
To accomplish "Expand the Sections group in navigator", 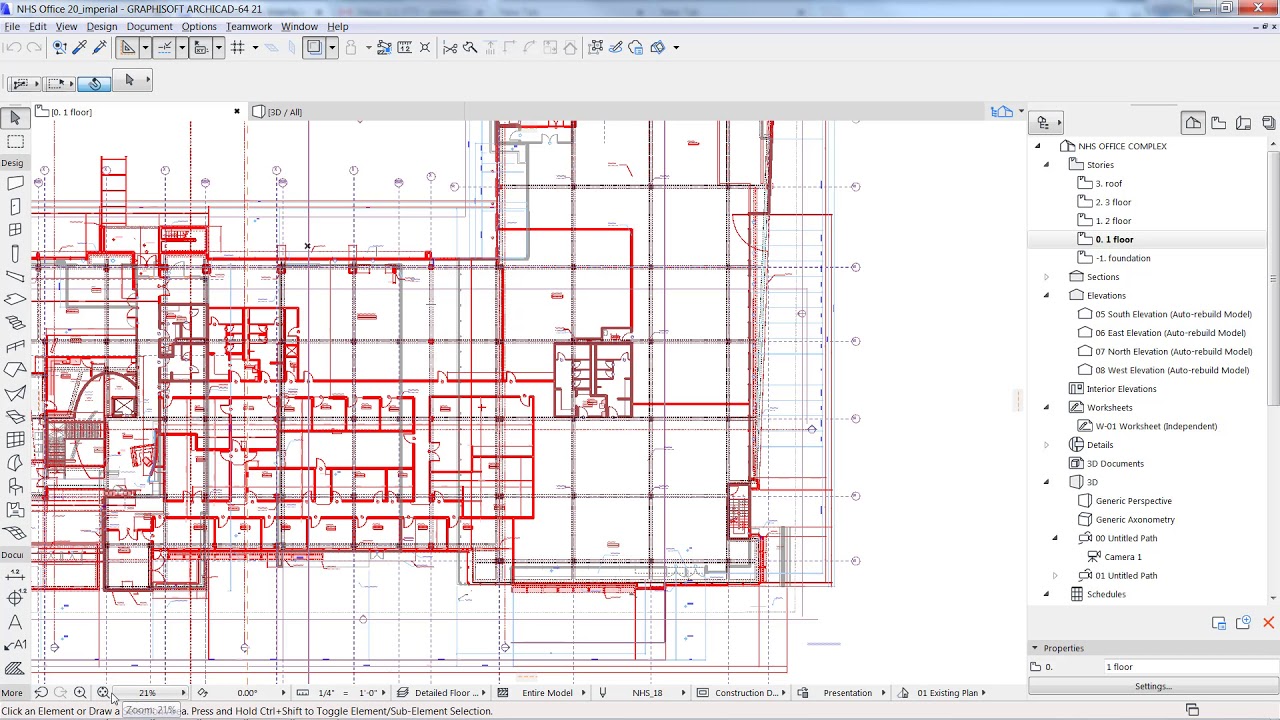I will (x=1046, y=277).
